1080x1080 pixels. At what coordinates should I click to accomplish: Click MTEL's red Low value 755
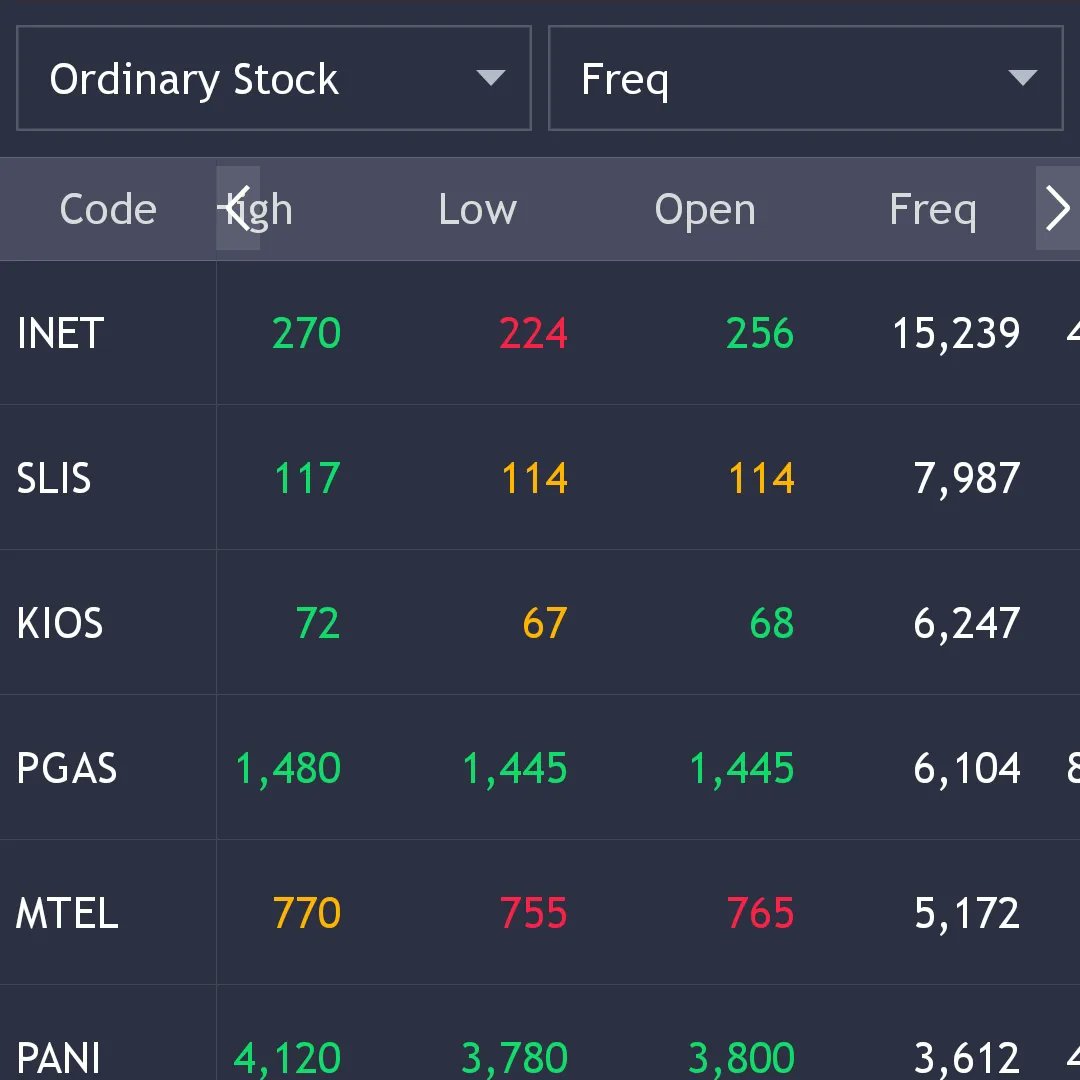533,912
